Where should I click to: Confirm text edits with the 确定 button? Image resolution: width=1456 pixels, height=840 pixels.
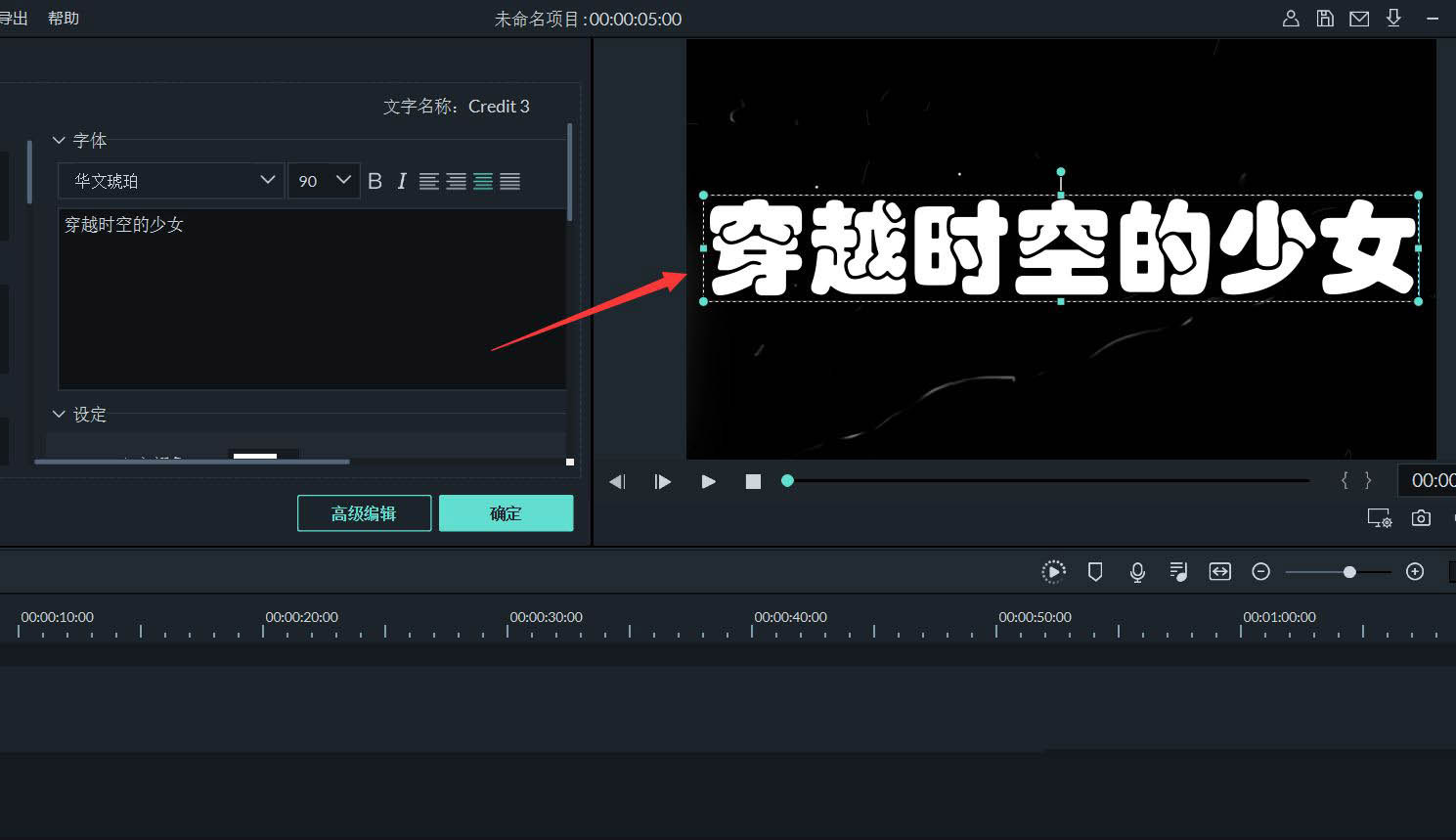point(506,512)
